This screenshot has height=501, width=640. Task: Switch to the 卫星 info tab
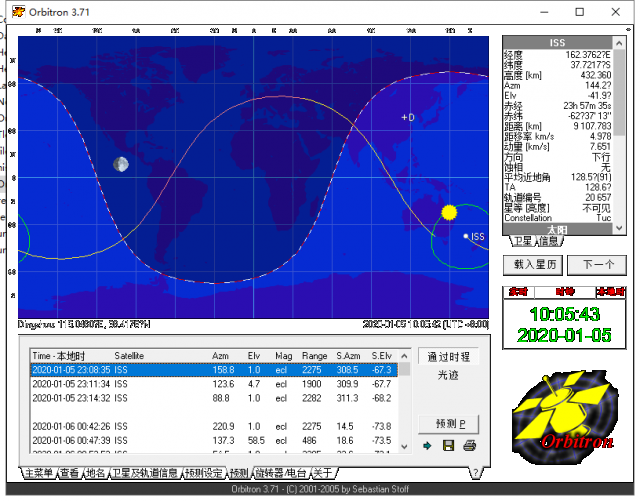tap(523, 241)
